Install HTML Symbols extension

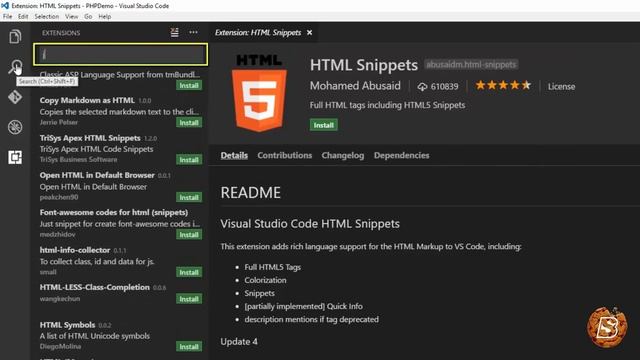click(x=189, y=347)
